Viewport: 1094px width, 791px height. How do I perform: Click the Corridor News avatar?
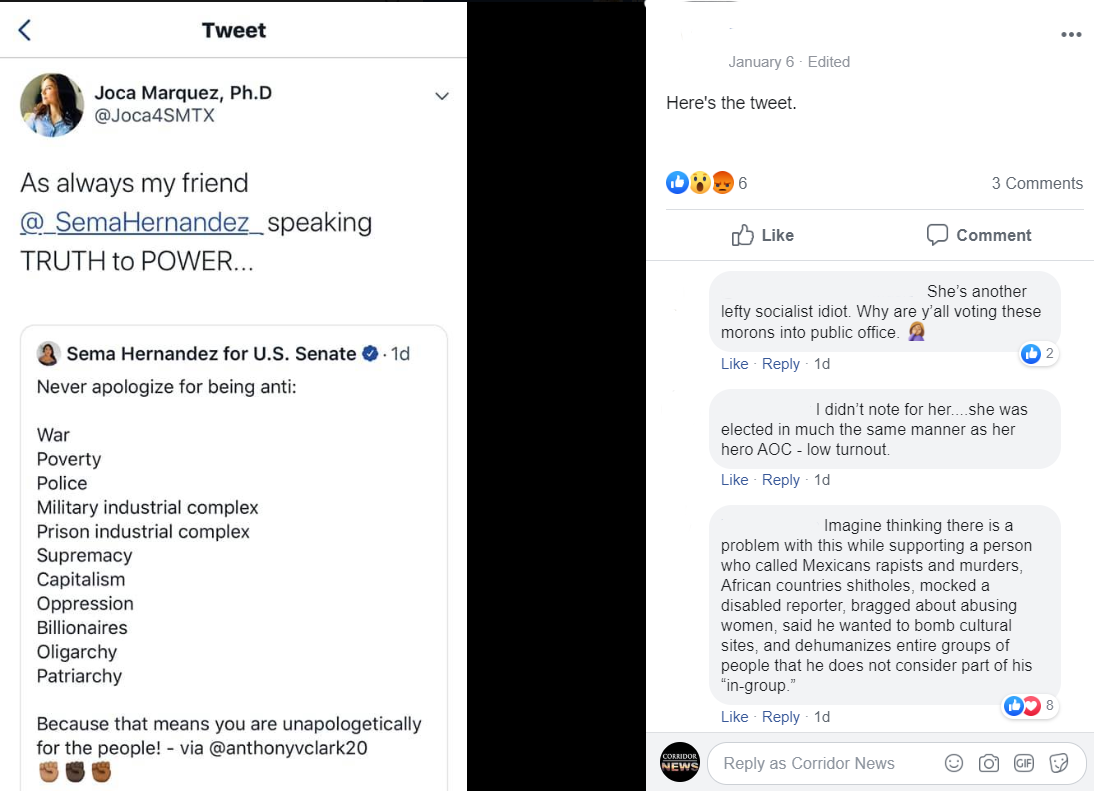[680, 763]
